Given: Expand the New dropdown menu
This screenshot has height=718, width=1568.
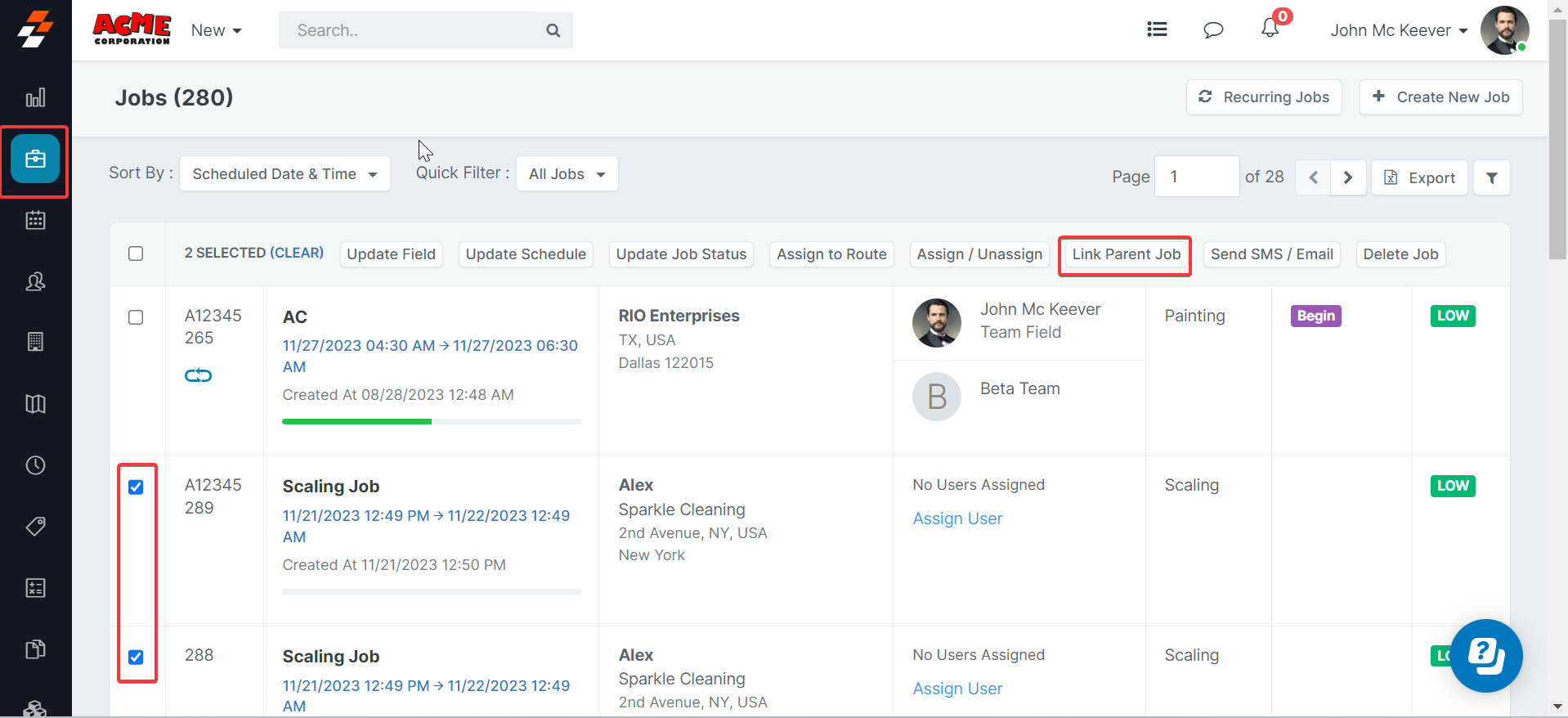Looking at the screenshot, I should pos(216,30).
